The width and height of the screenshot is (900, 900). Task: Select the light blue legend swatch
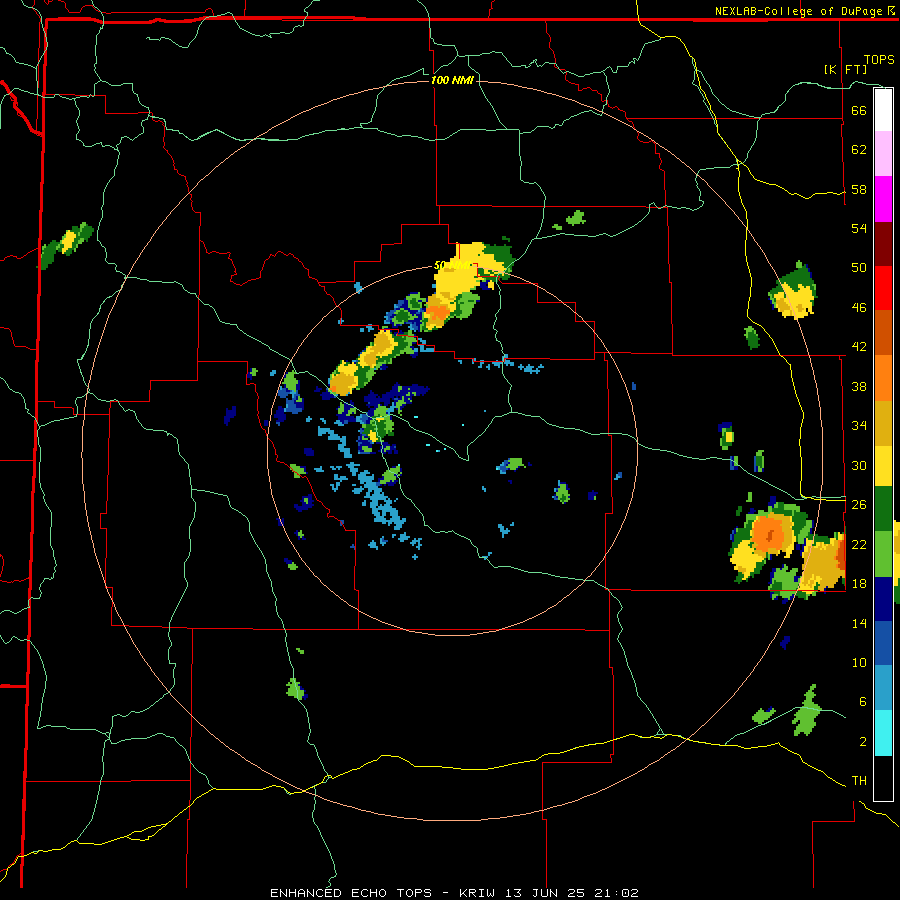tap(883, 688)
